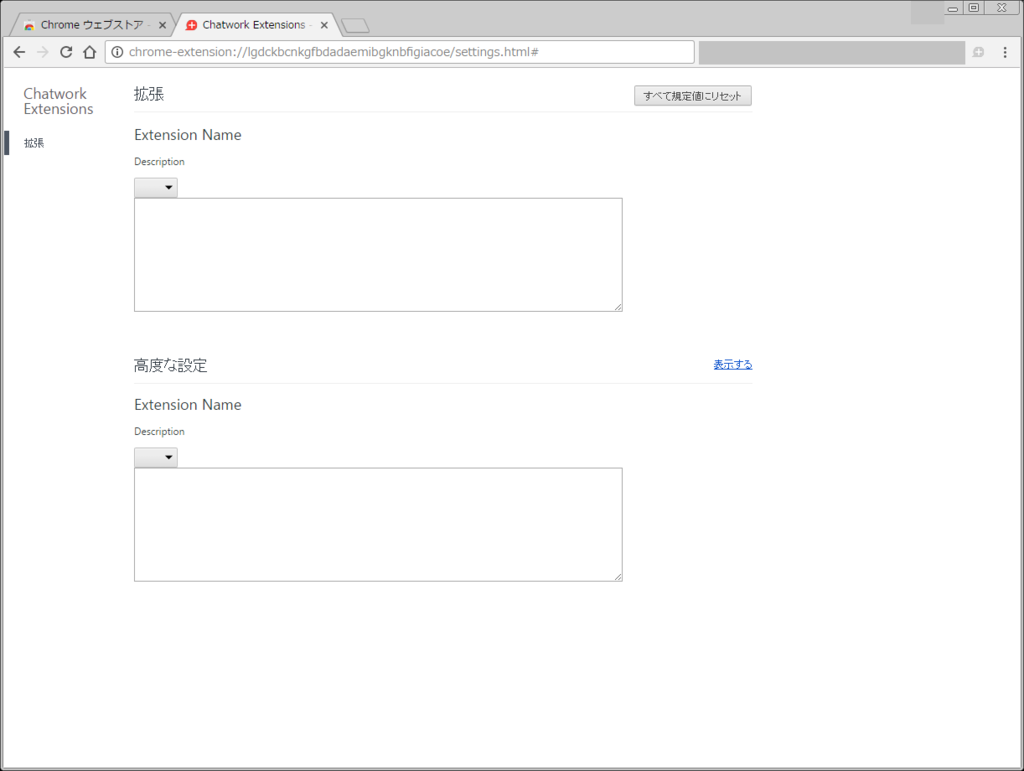This screenshot has height=771, width=1024.
Task: Open a new browser tab
Action: (355, 25)
